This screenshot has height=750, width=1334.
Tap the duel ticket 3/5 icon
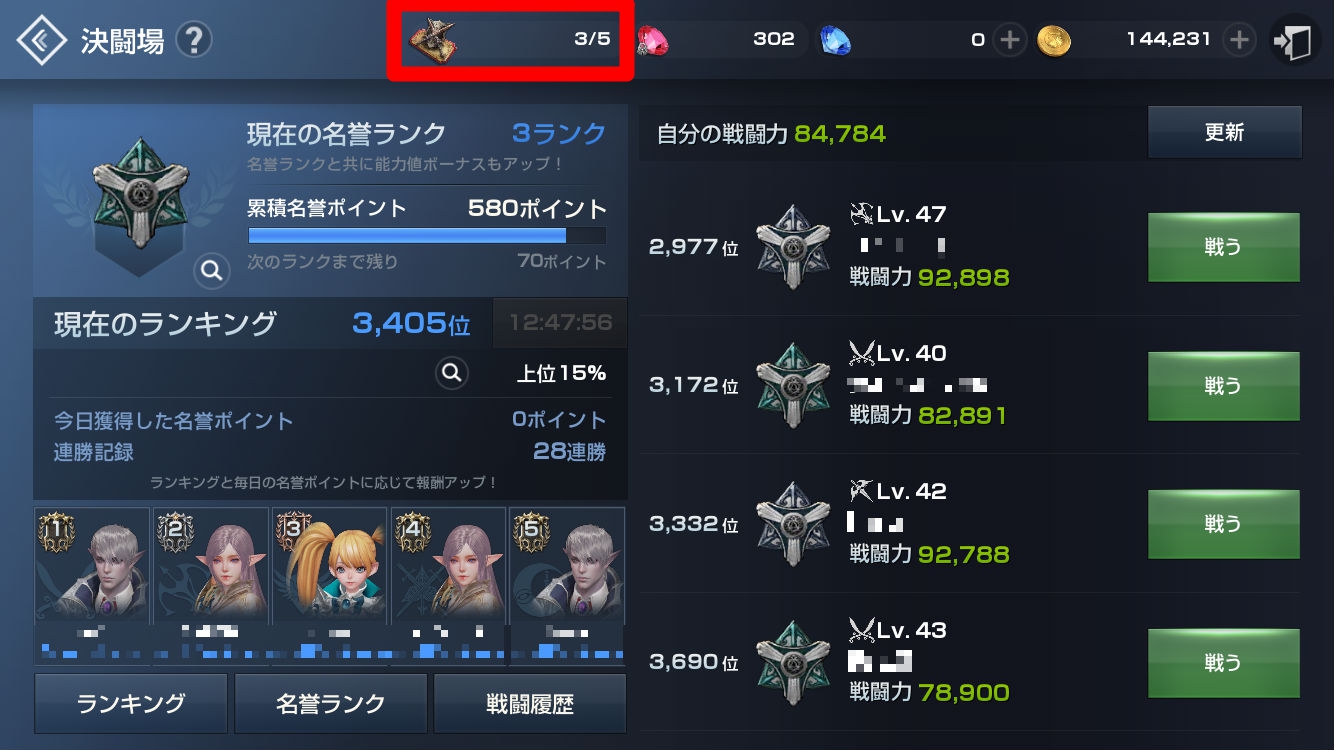tap(434, 40)
